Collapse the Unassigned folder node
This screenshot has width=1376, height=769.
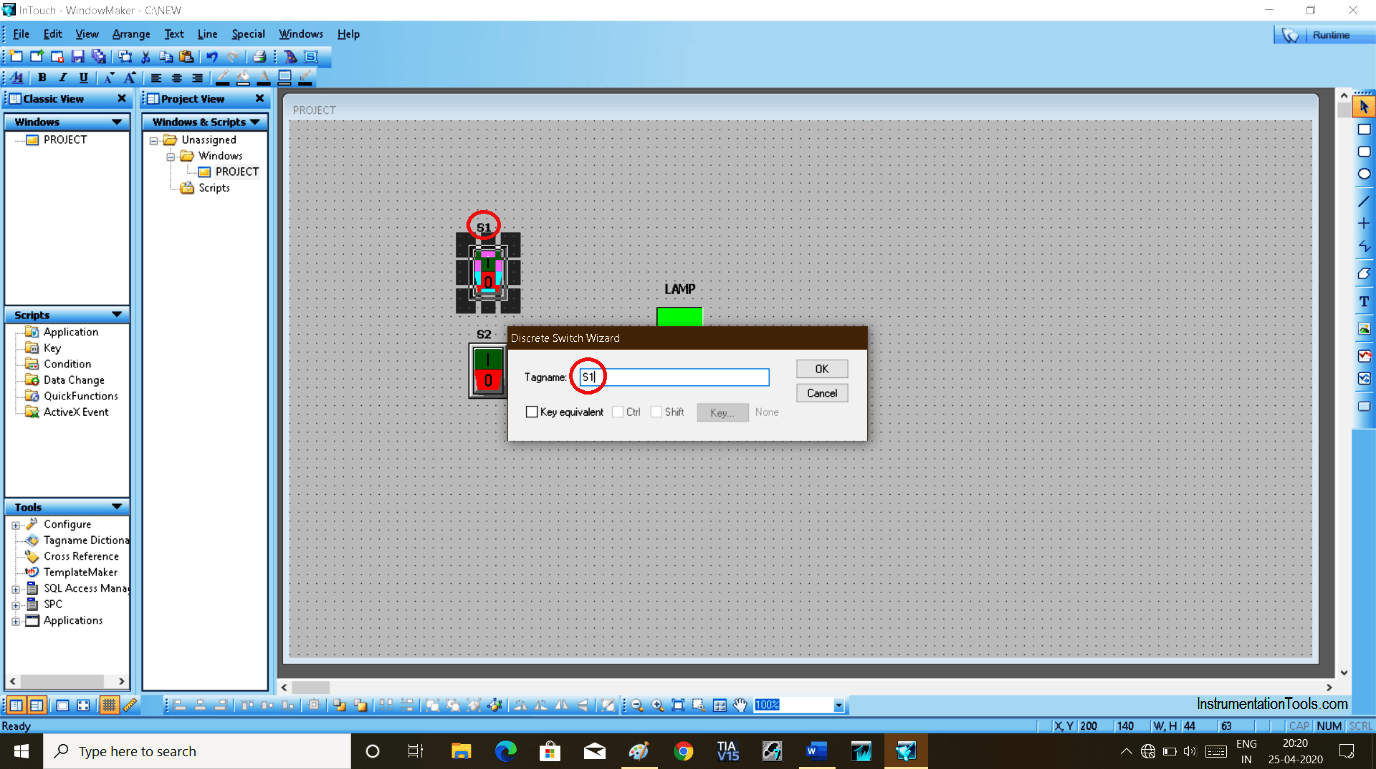click(155, 140)
